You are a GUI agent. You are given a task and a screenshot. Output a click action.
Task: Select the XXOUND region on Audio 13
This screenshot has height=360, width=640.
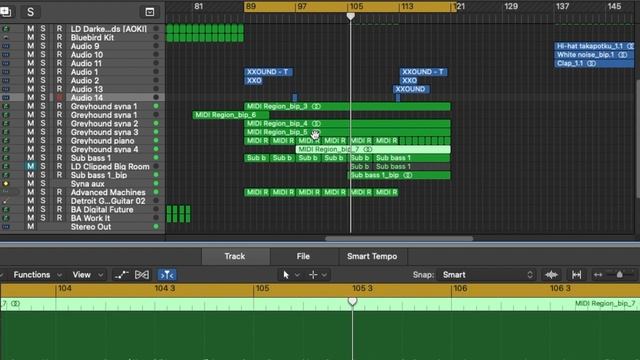[411, 89]
